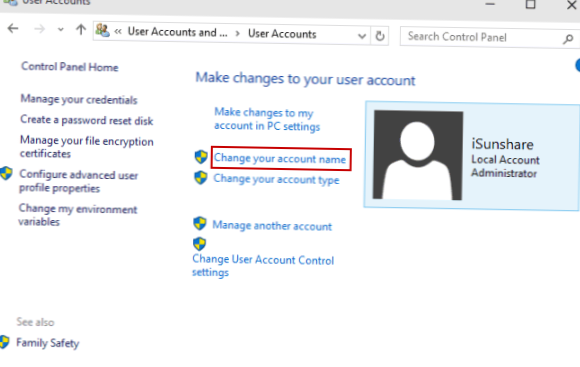Viewport: 580px width, 367px height.
Task: Open Change your account type
Action: tap(276, 179)
